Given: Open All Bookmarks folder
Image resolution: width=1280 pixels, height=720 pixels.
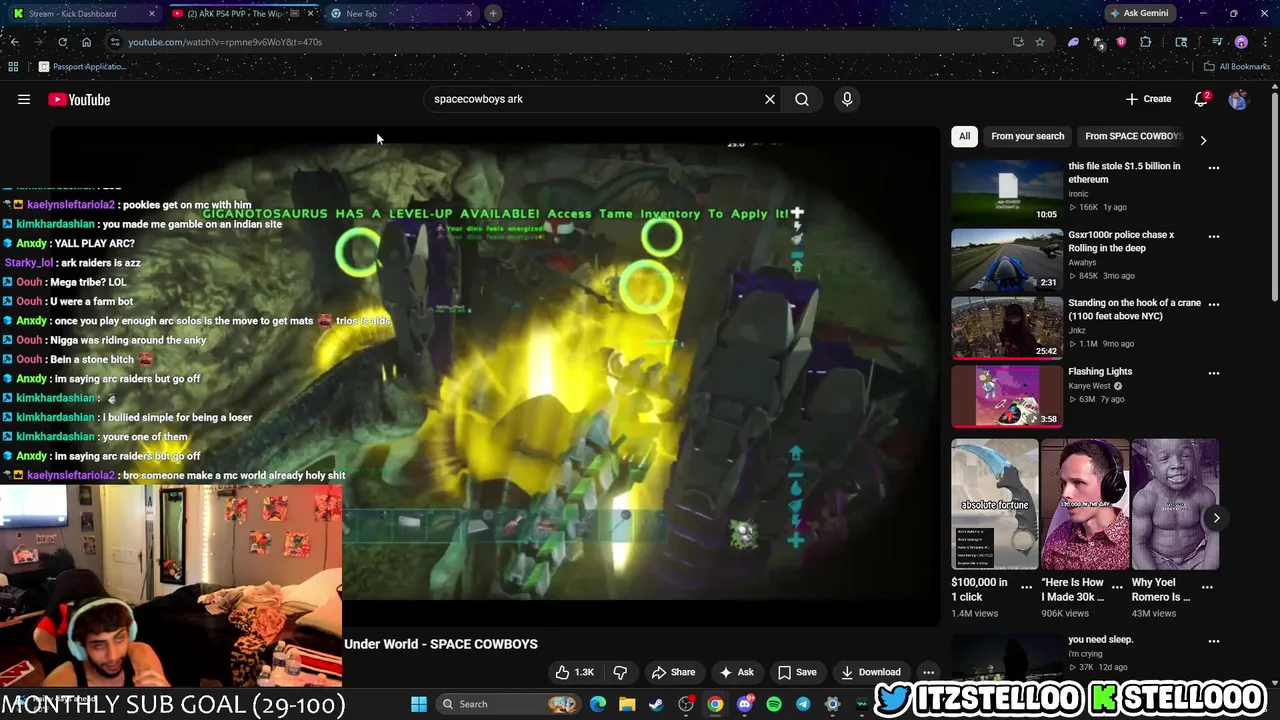Looking at the screenshot, I should [x=1237, y=67].
